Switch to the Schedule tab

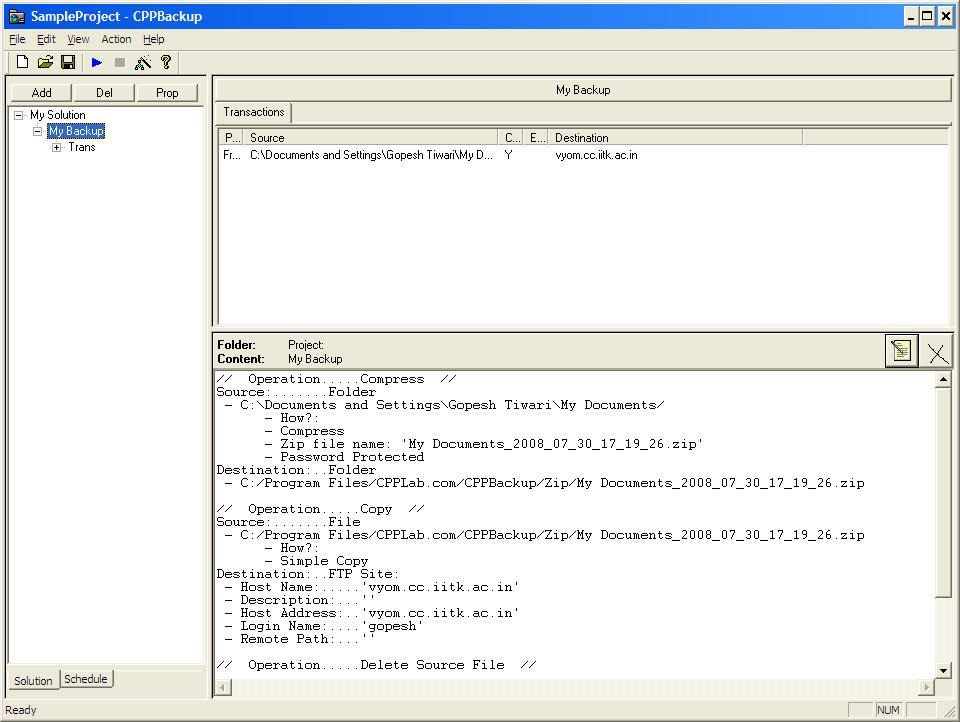(86, 679)
